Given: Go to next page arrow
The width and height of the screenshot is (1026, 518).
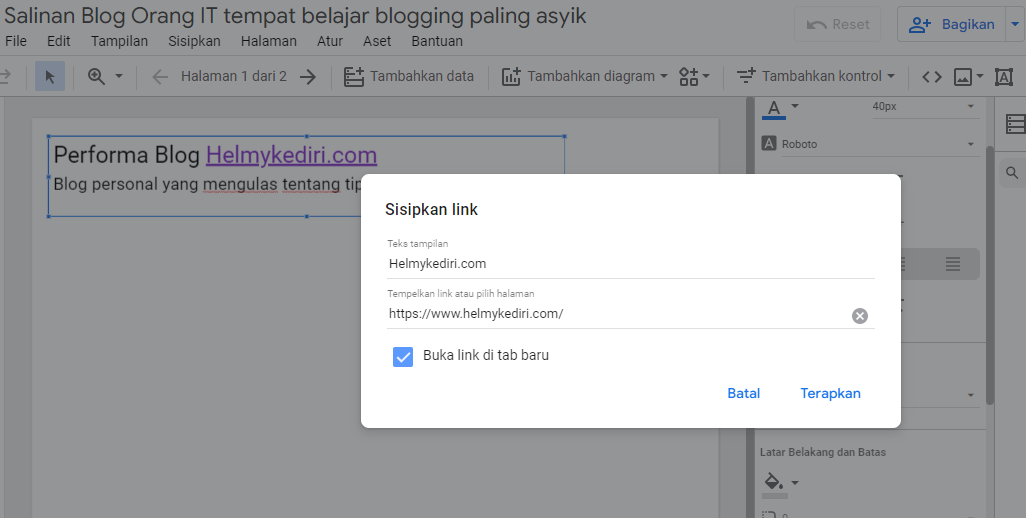Looking at the screenshot, I should [x=308, y=77].
